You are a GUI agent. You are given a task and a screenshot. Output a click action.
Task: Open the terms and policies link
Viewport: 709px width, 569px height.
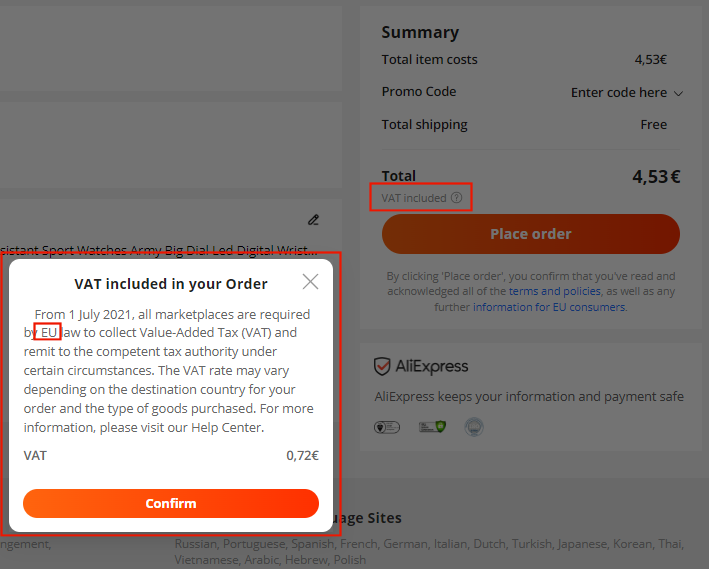pos(554,291)
